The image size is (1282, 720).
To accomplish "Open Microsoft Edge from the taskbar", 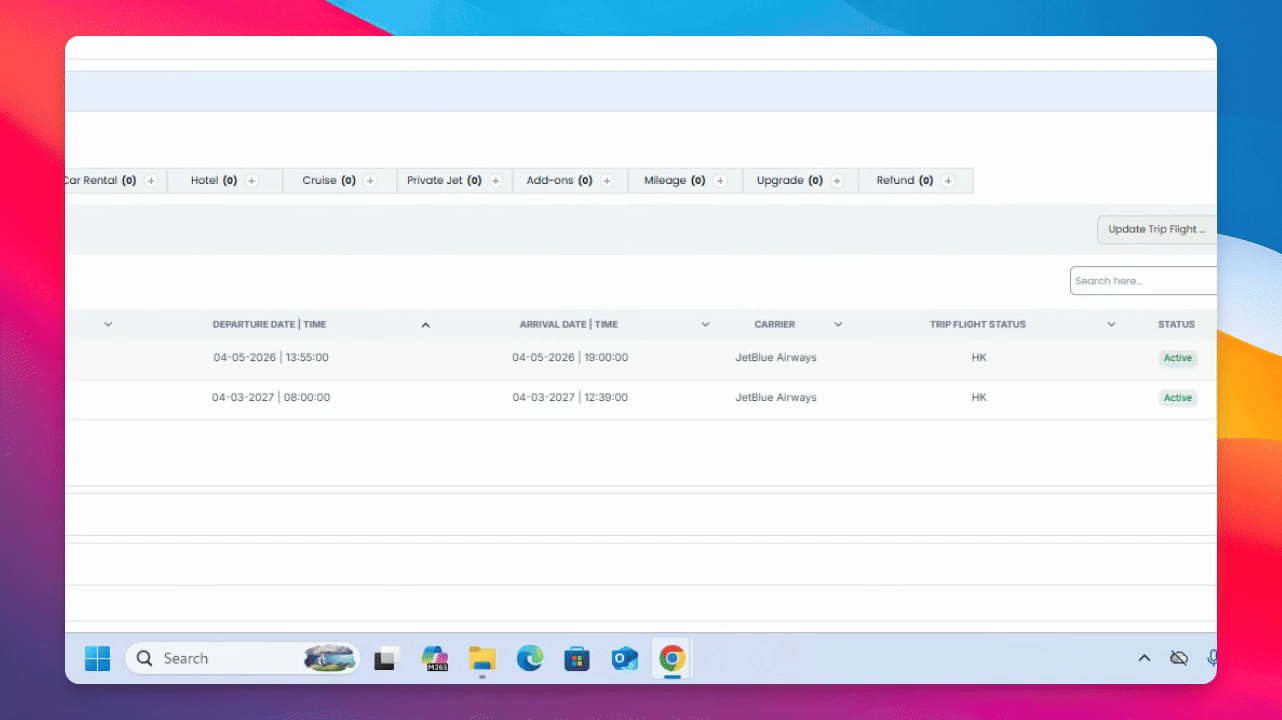I will pos(530,658).
